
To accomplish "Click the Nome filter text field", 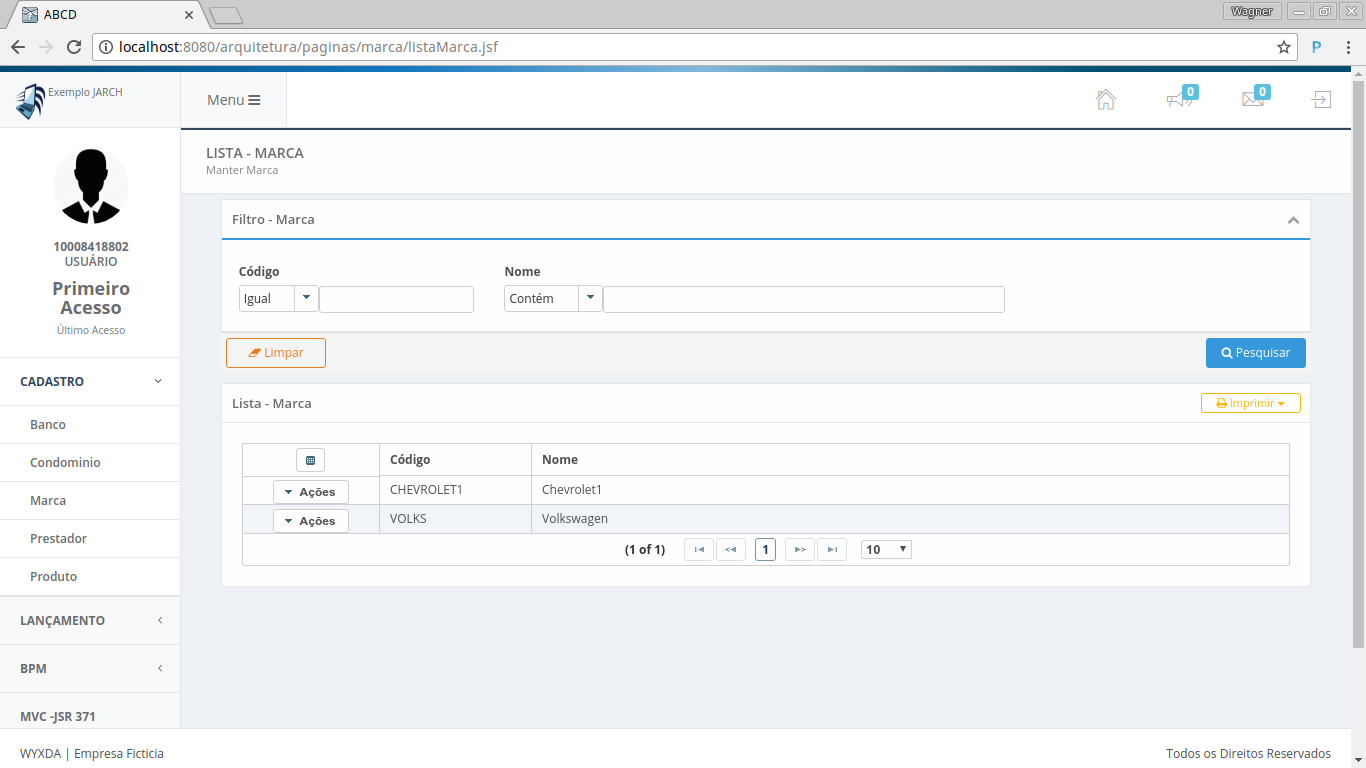I will [x=803, y=299].
